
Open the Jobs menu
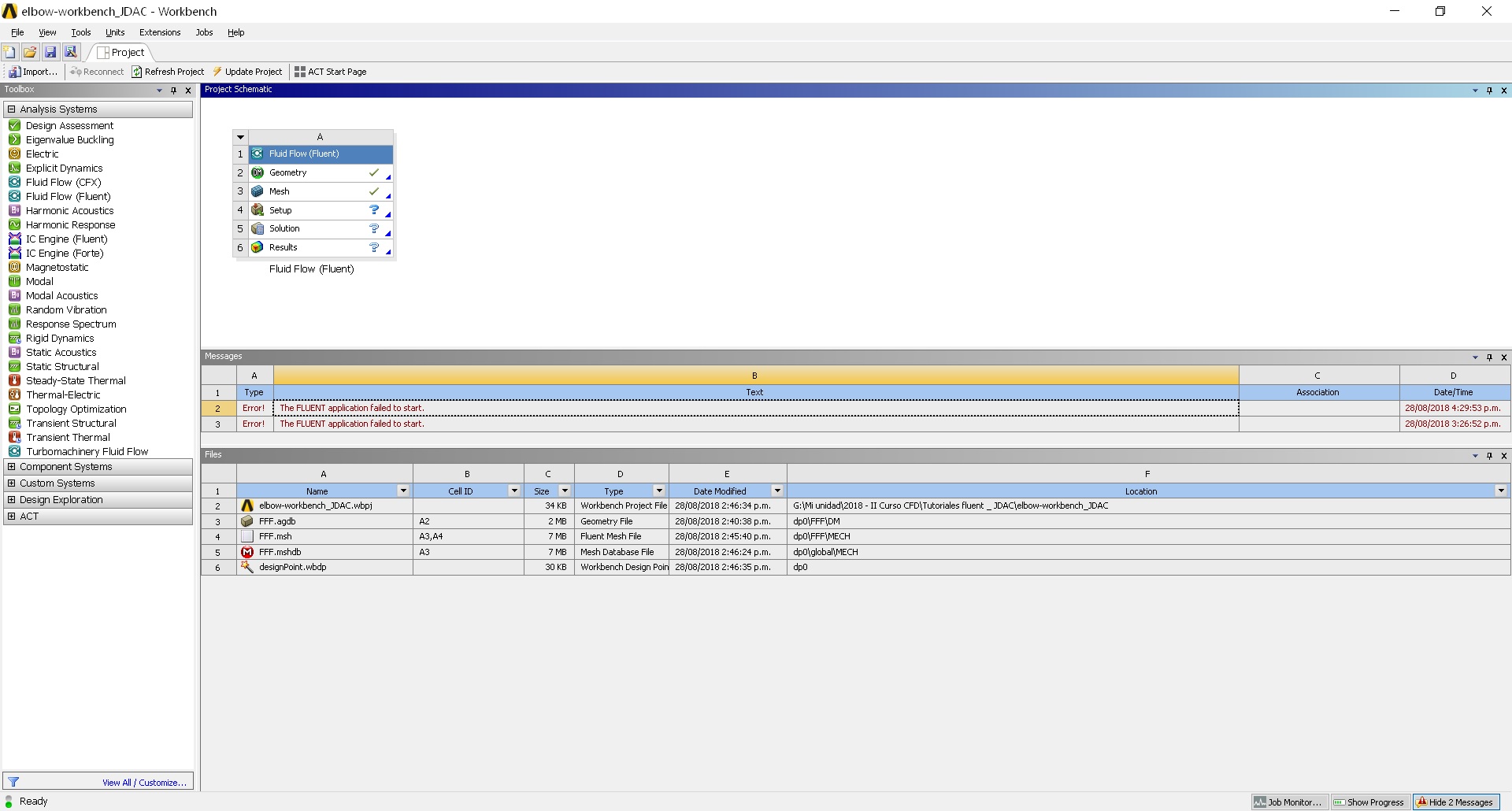204,32
